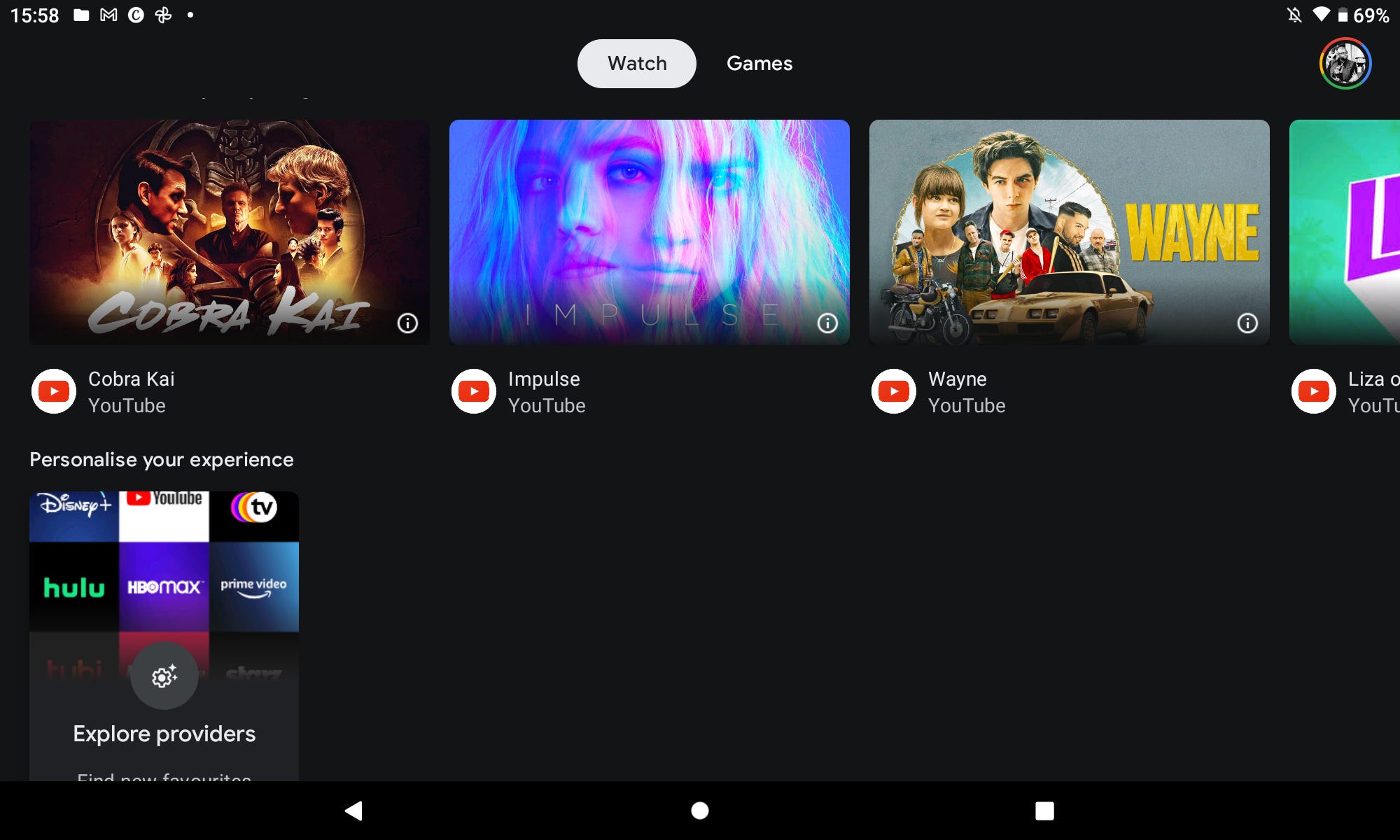This screenshot has height=840, width=1400.
Task: Open the Wayne poster thumbnail
Action: point(1070,232)
